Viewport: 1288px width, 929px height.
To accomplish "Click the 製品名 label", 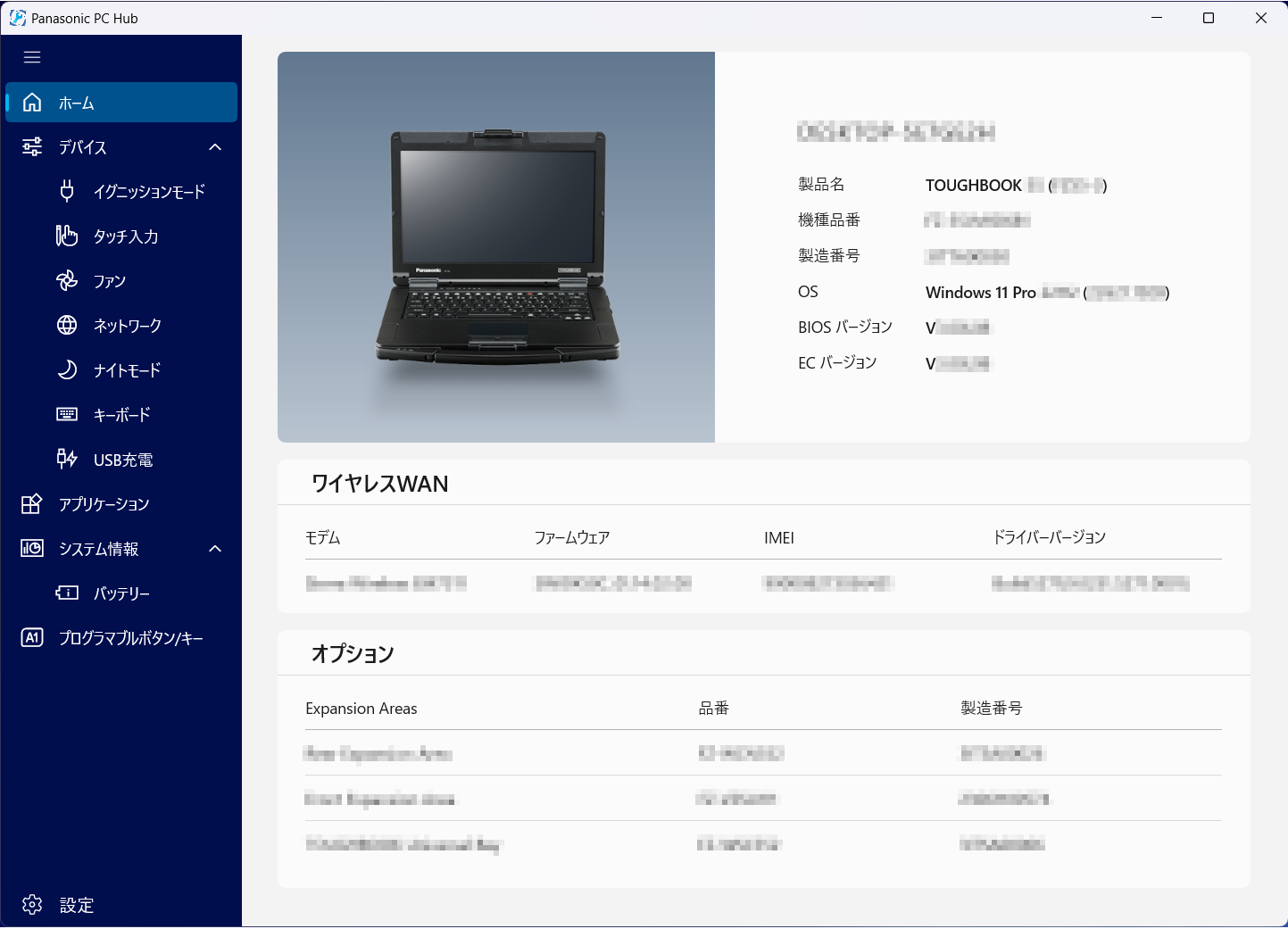I will (821, 185).
